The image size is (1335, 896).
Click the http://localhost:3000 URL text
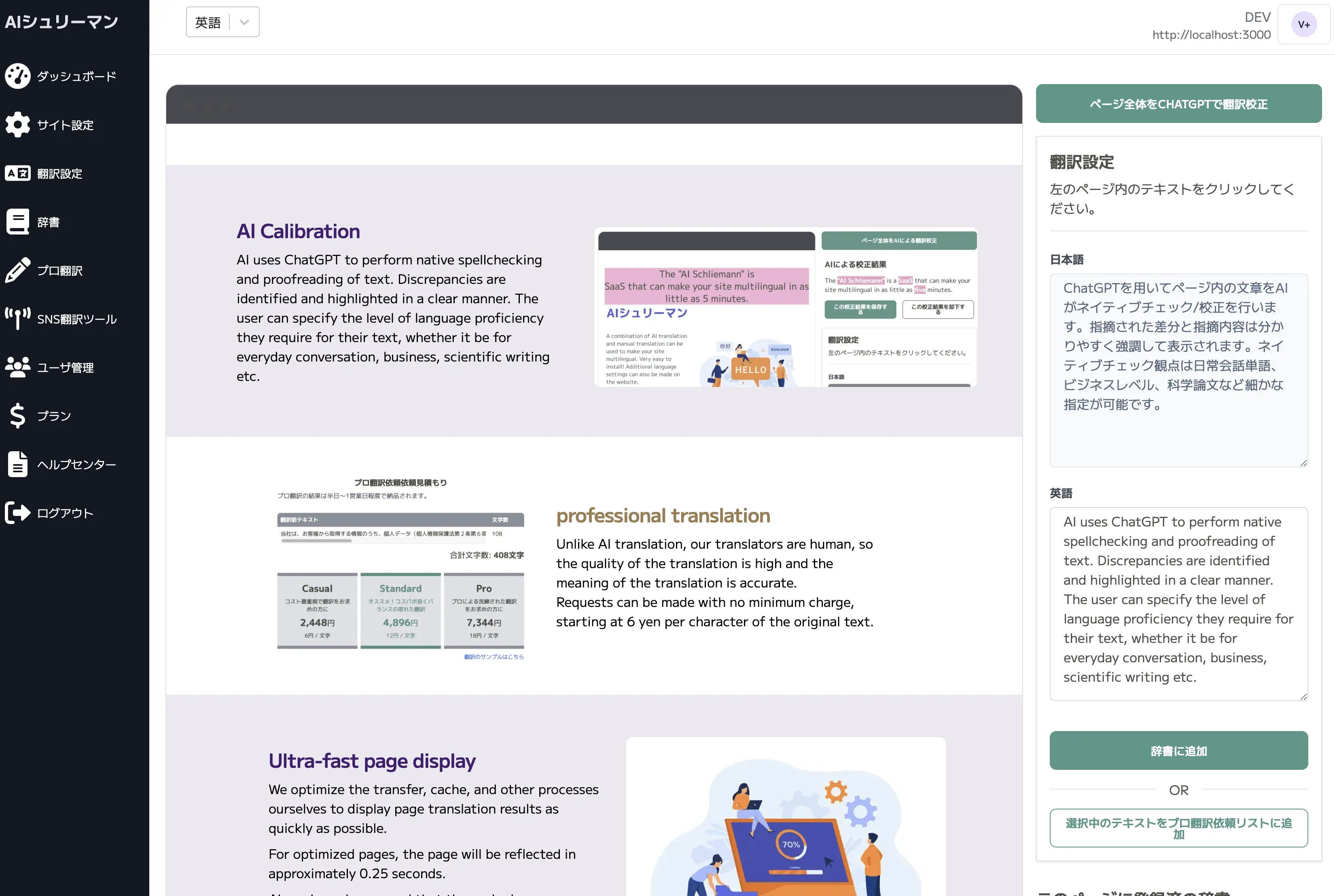(x=1212, y=34)
